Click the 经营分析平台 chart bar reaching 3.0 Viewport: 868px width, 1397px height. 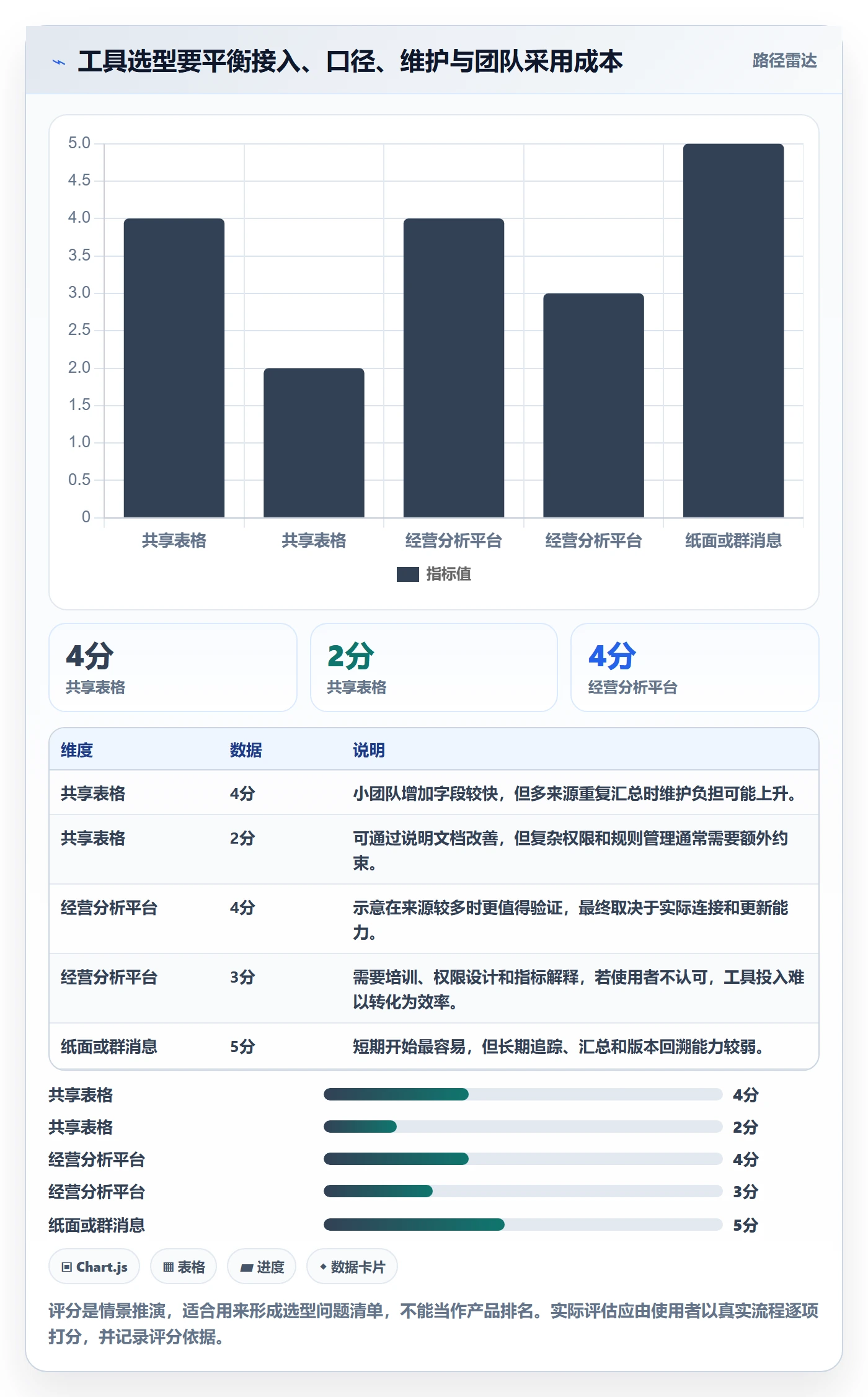(593, 406)
